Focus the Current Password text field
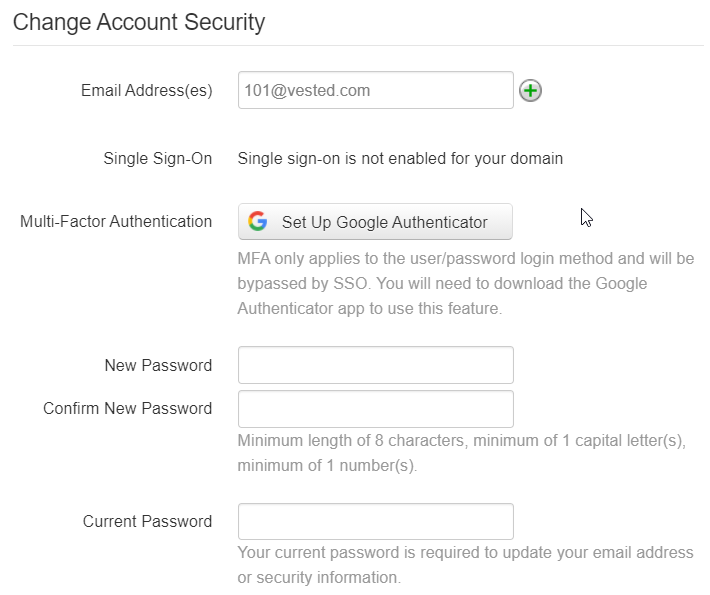Image resolution: width=710 pixels, height=595 pixels. coord(375,522)
